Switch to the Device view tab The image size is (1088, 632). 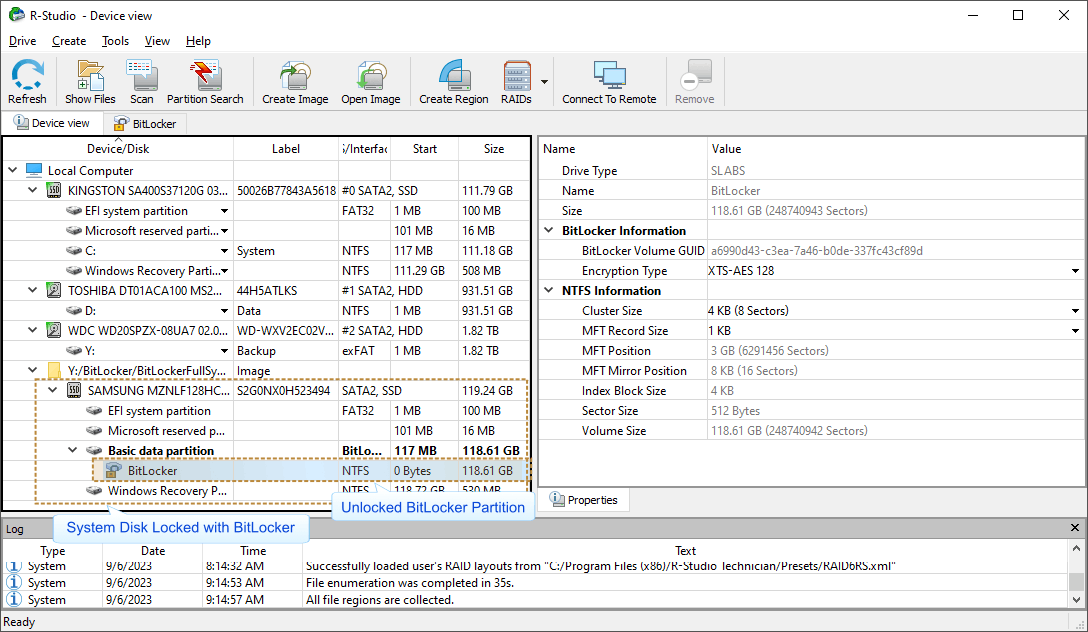click(52, 123)
